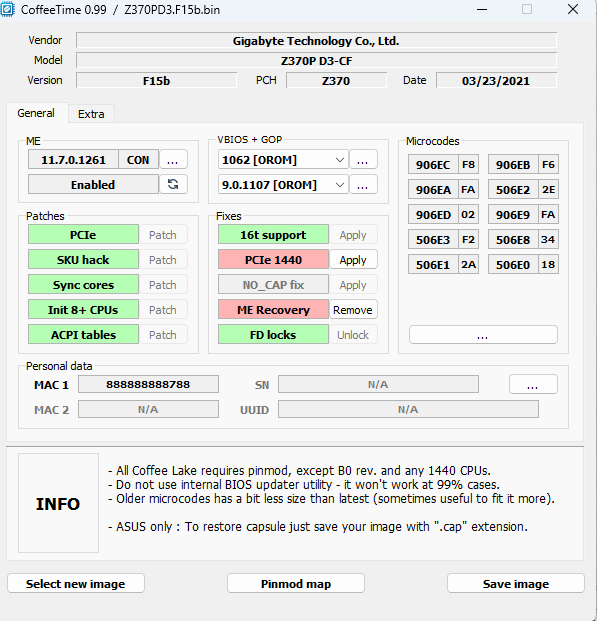Toggle the ME Enabled state button
Image resolution: width=597 pixels, height=621 pixels.
coord(93,185)
